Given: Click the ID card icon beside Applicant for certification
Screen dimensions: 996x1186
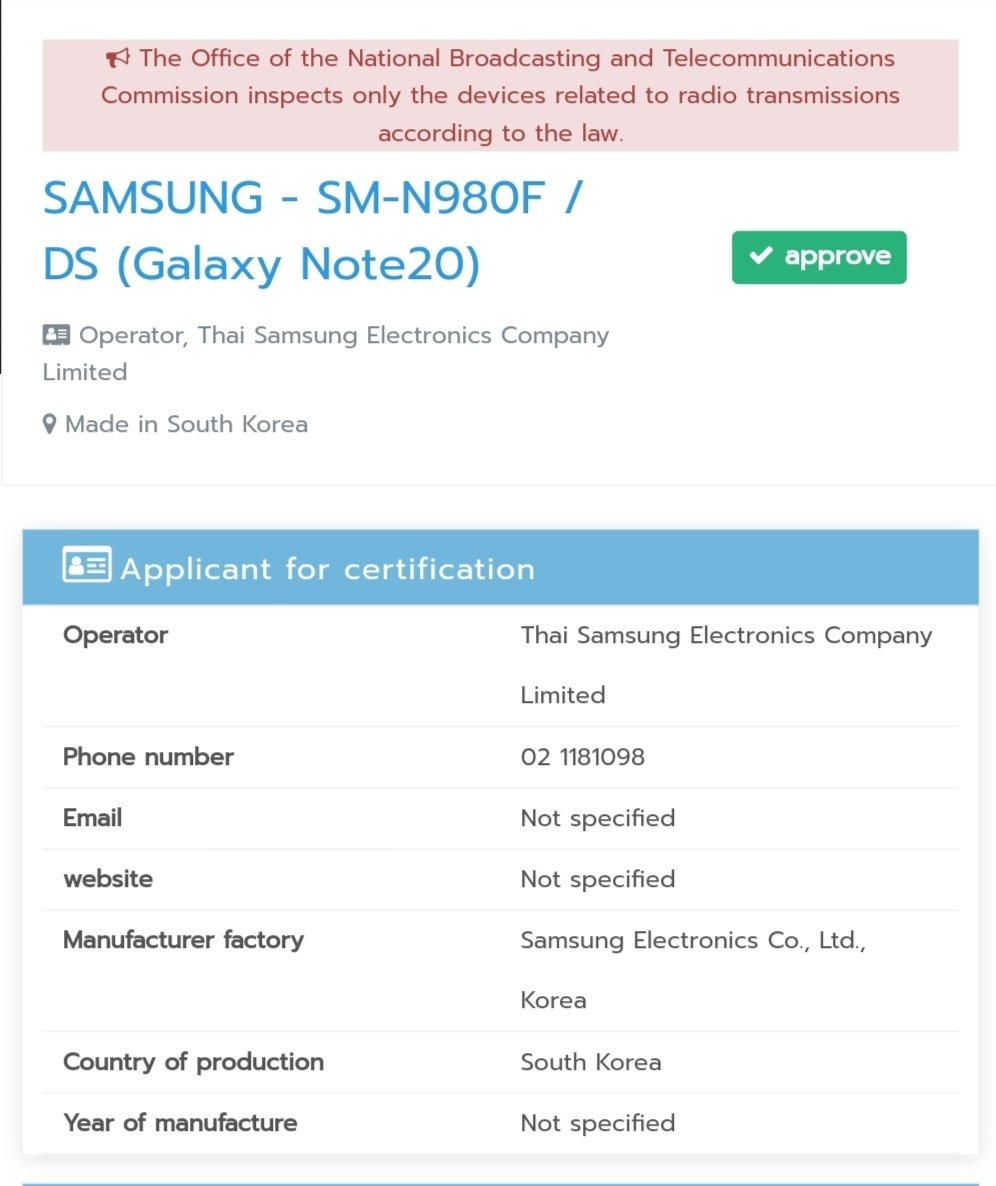Looking at the screenshot, I should (x=87, y=565).
